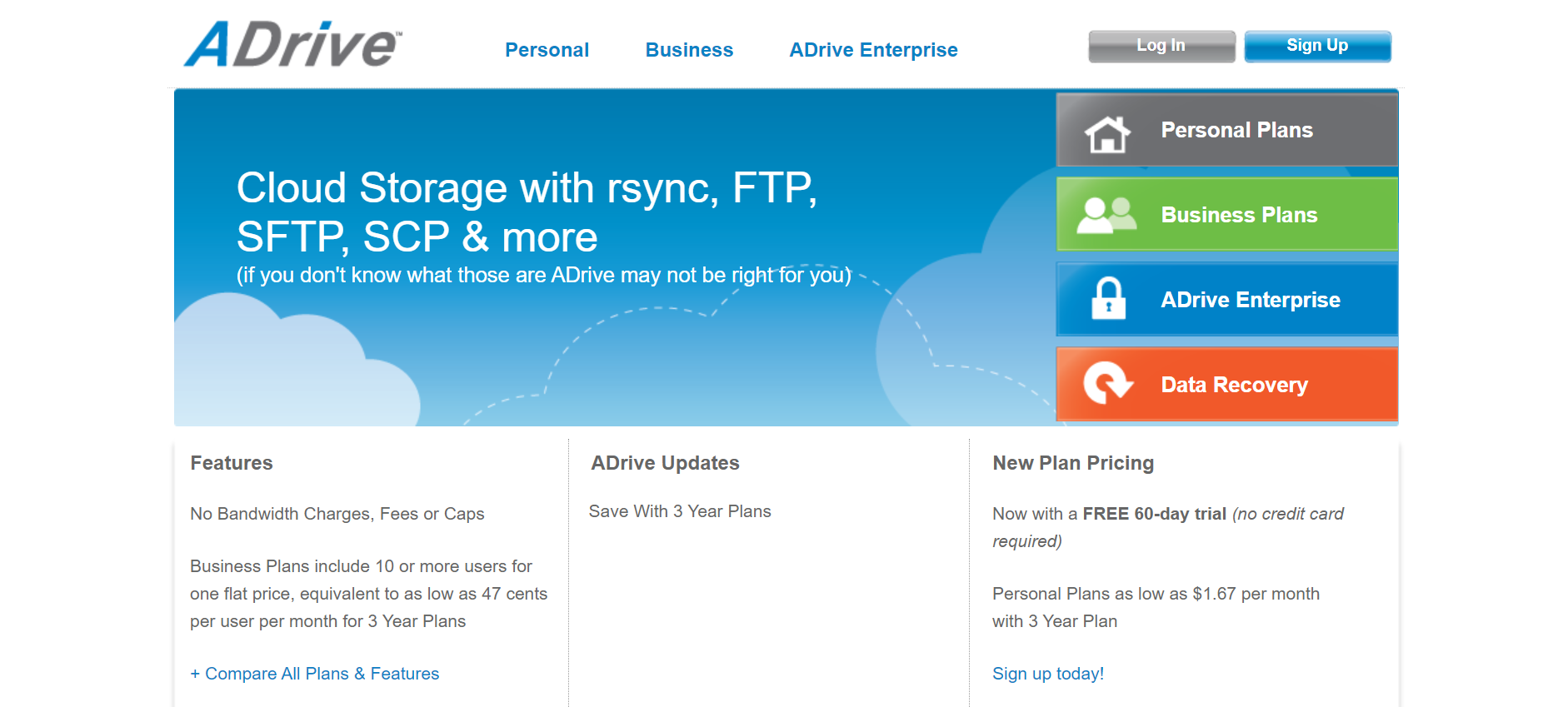Open the Personal menu item
This screenshot has height=707, width=1568.
[547, 50]
